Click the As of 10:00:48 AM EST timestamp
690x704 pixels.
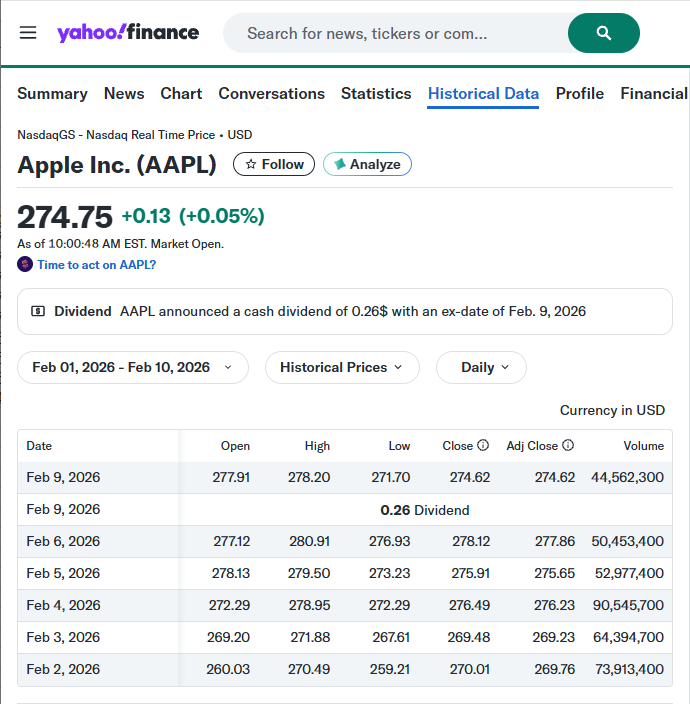click(120, 244)
